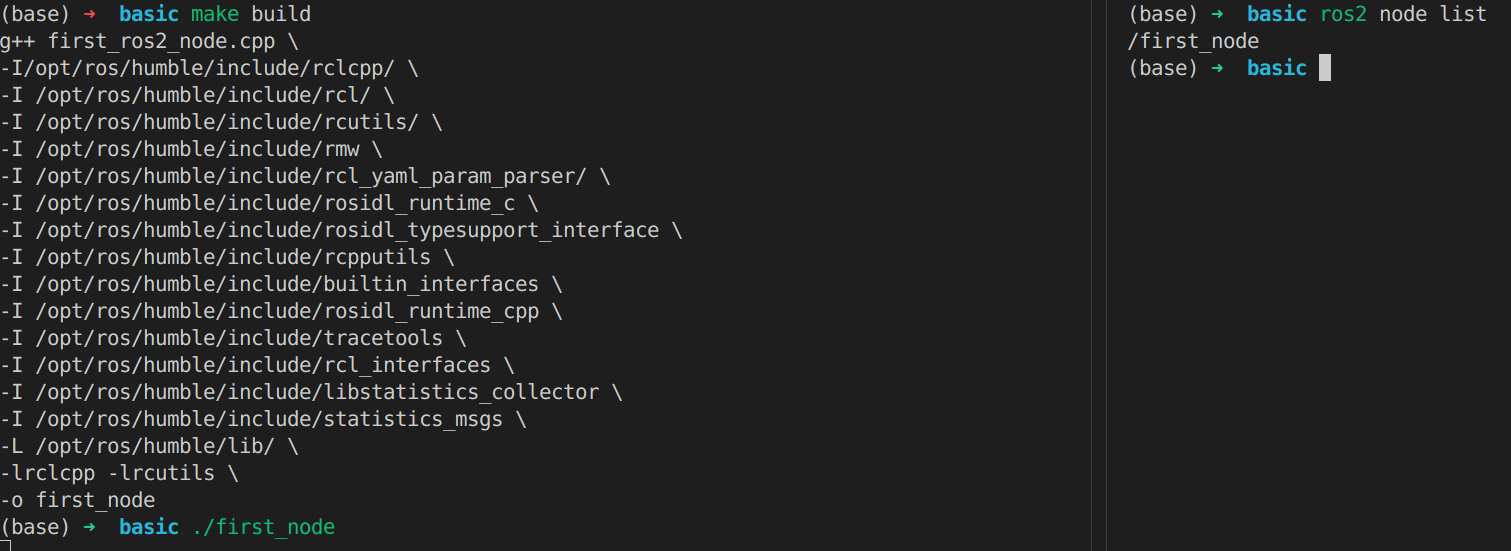Click the "ros2 node list" command text
Screen dimensions: 1511x551
pos(1402,15)
